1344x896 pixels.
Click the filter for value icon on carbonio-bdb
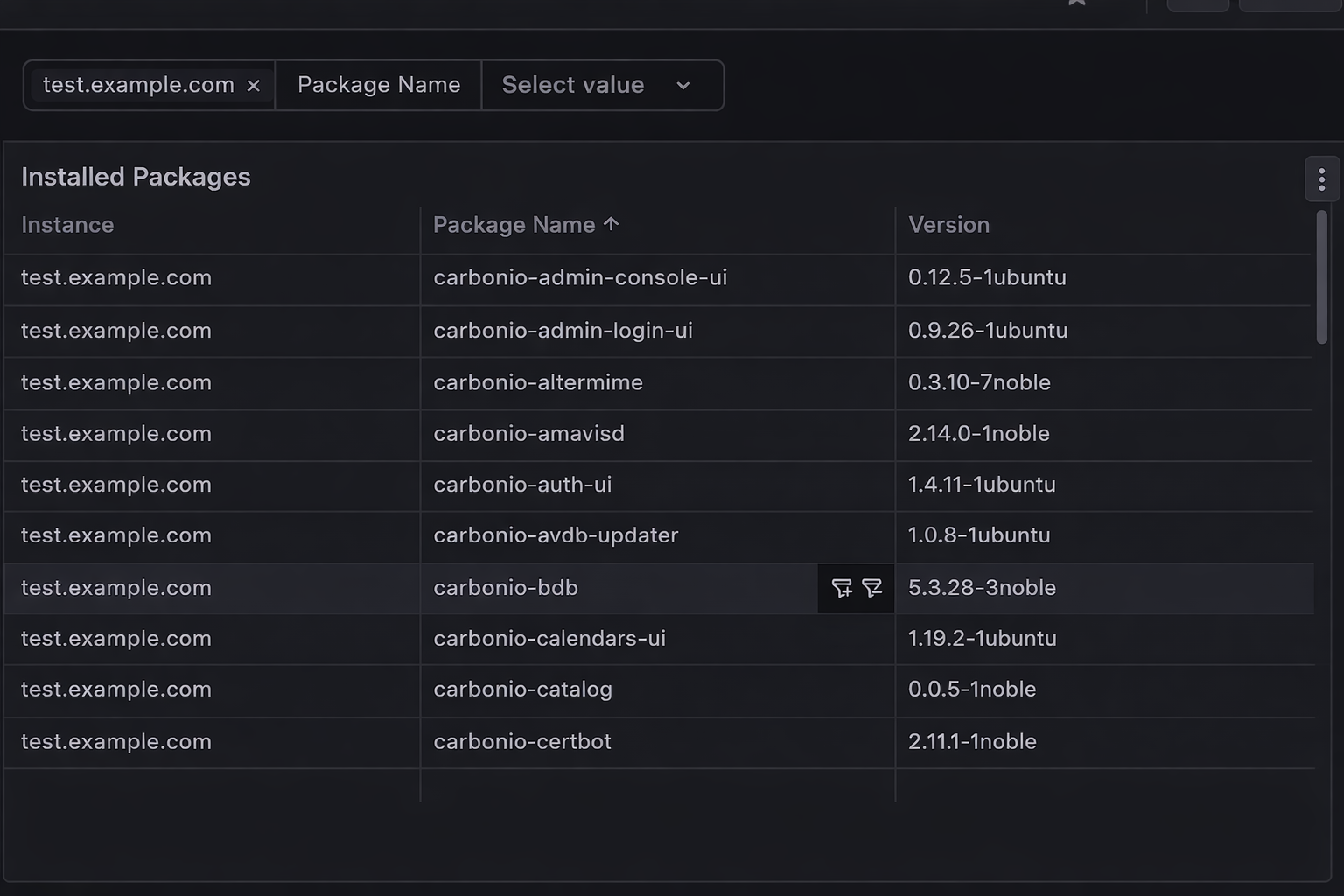842,588
